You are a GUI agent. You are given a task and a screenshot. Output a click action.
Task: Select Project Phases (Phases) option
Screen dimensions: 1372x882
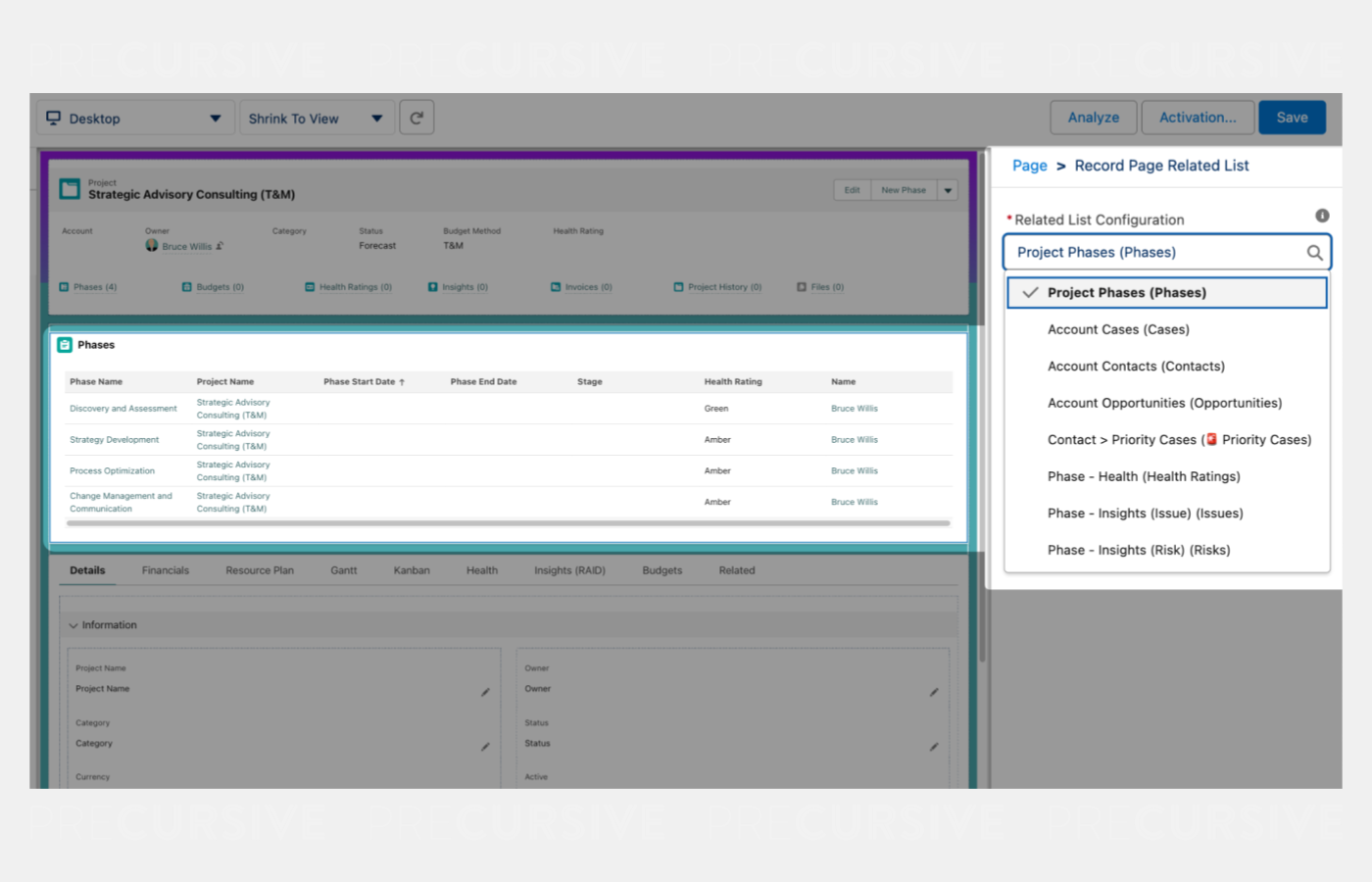point(1167,293)
